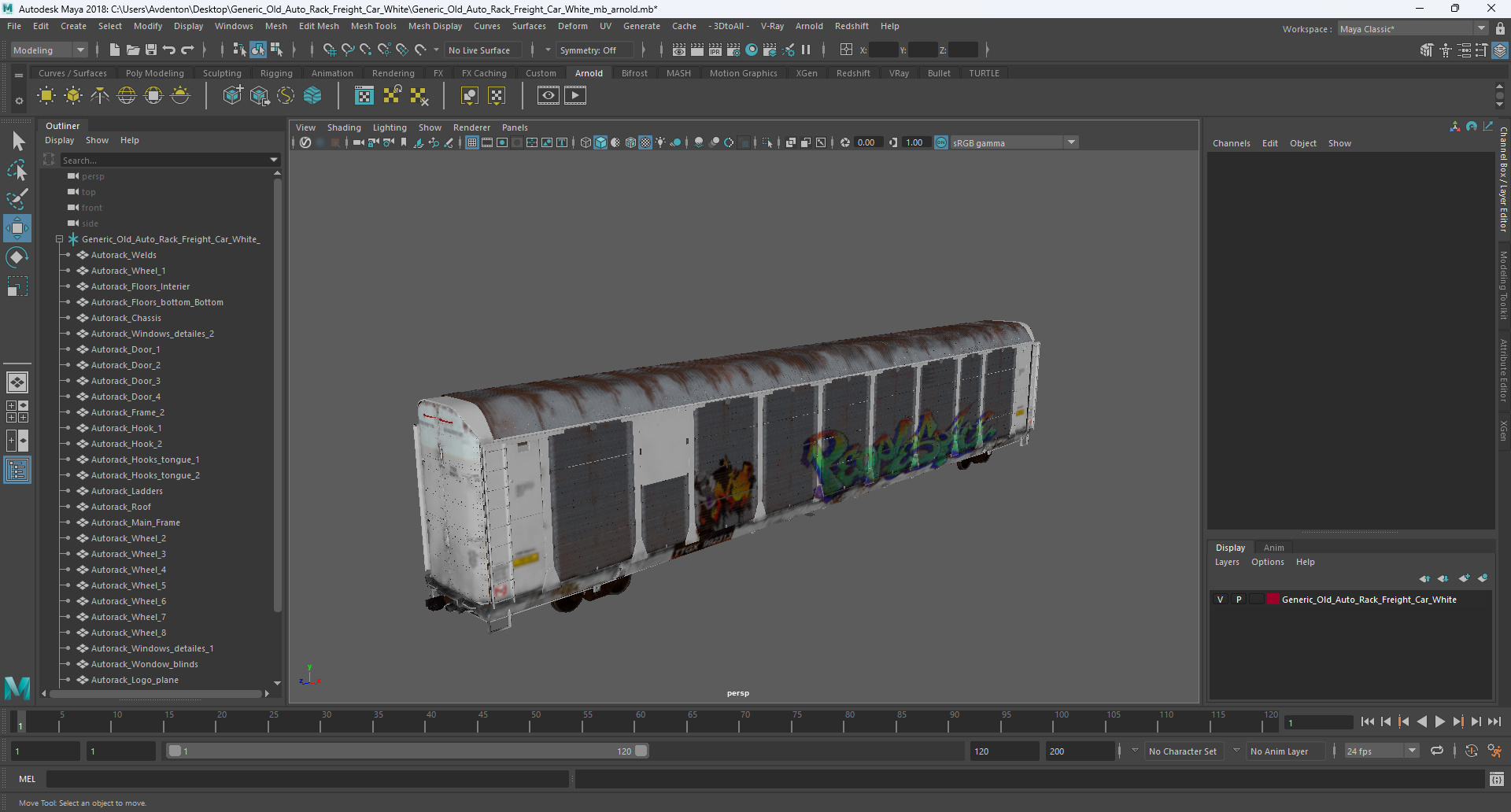The image size is (1511, 812).
Task: Open the Mesh Tools menu
Action: pos(373,26)
